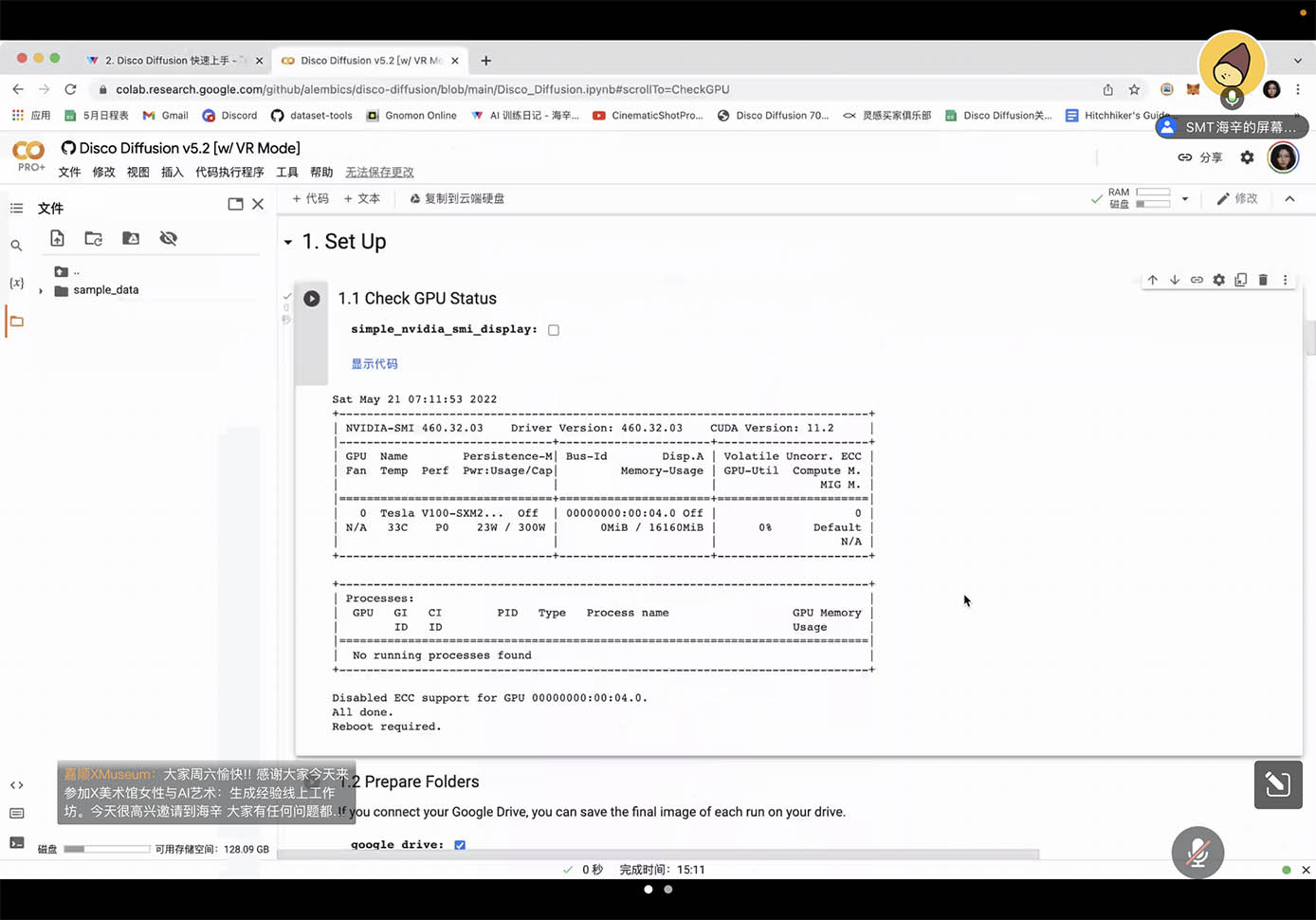The width and height of the screenshot is (1316, 920).
Task: Toggle simple_nvidia_smi_display checkbox
Action: (554, 330)
